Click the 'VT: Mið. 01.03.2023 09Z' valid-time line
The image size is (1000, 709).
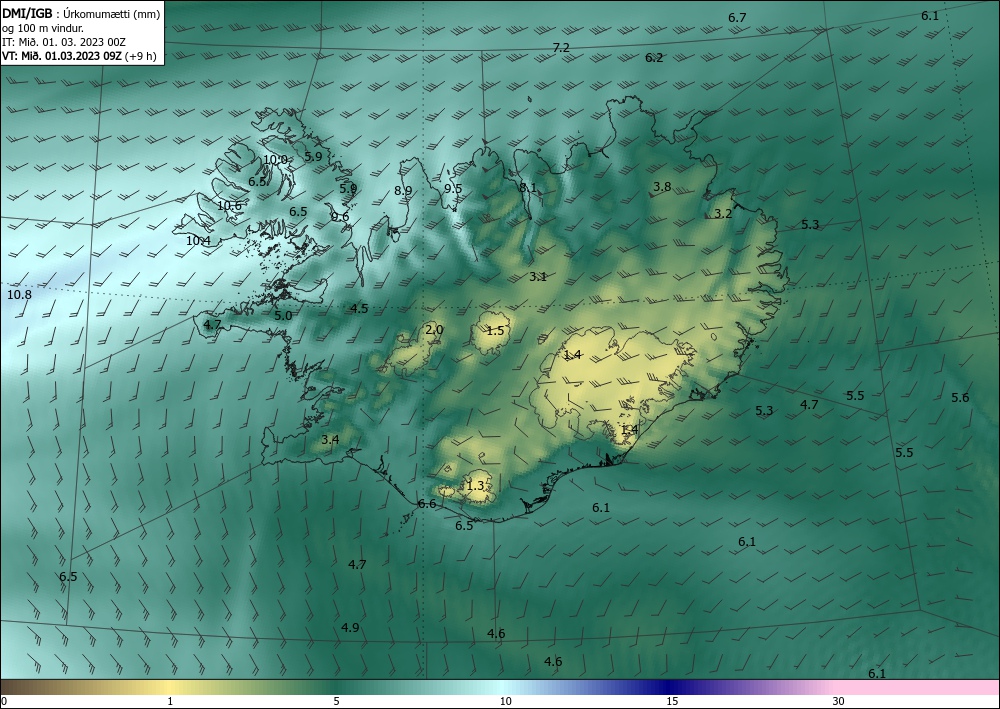pyautogui.click(x=63, y=55)
